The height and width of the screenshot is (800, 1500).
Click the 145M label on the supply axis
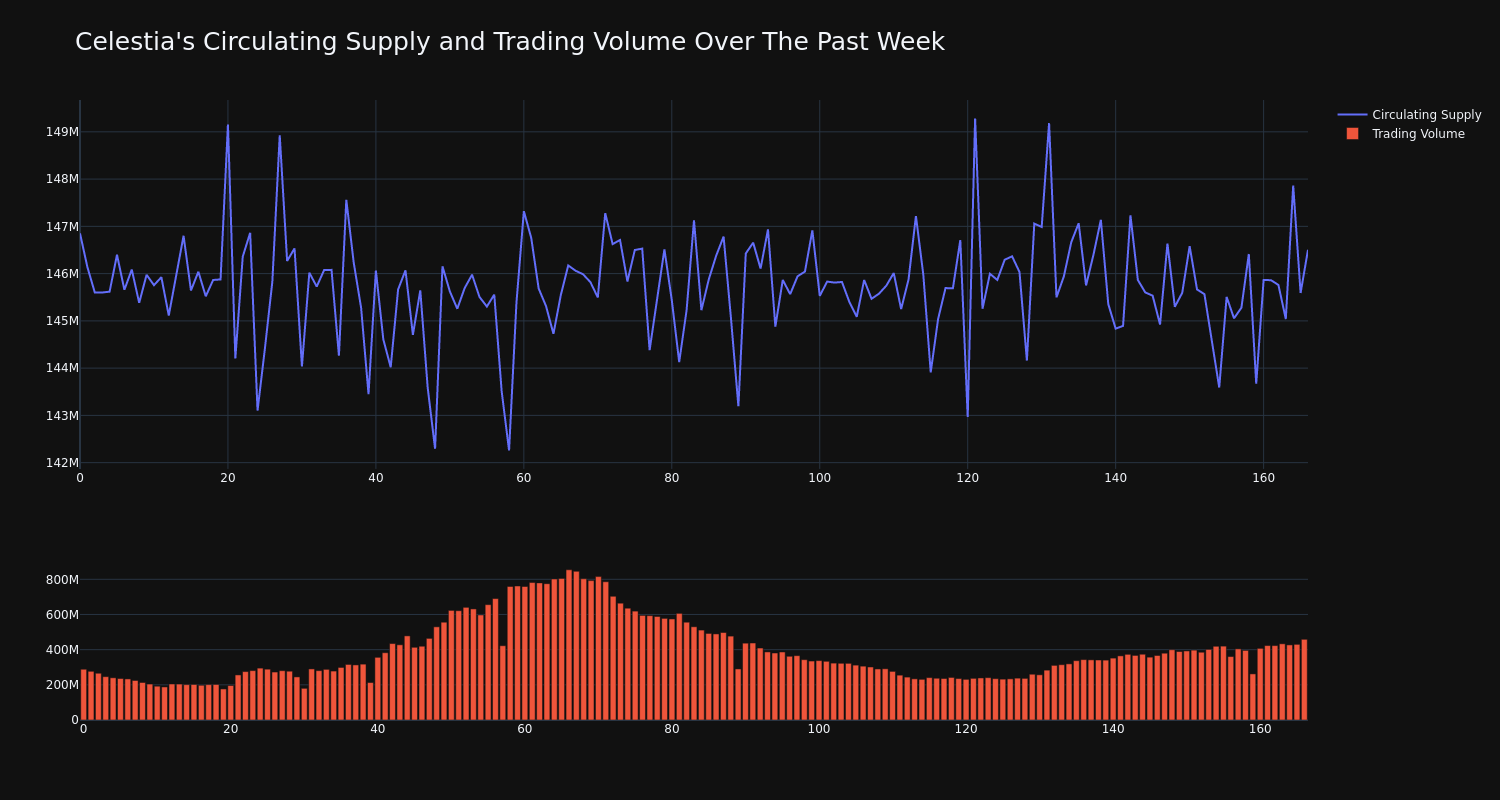click(x=61, y=321)
